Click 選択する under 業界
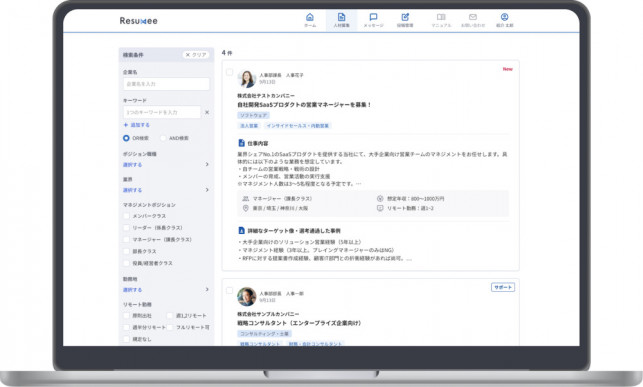 pyautogui.click(x=132, y=190)
